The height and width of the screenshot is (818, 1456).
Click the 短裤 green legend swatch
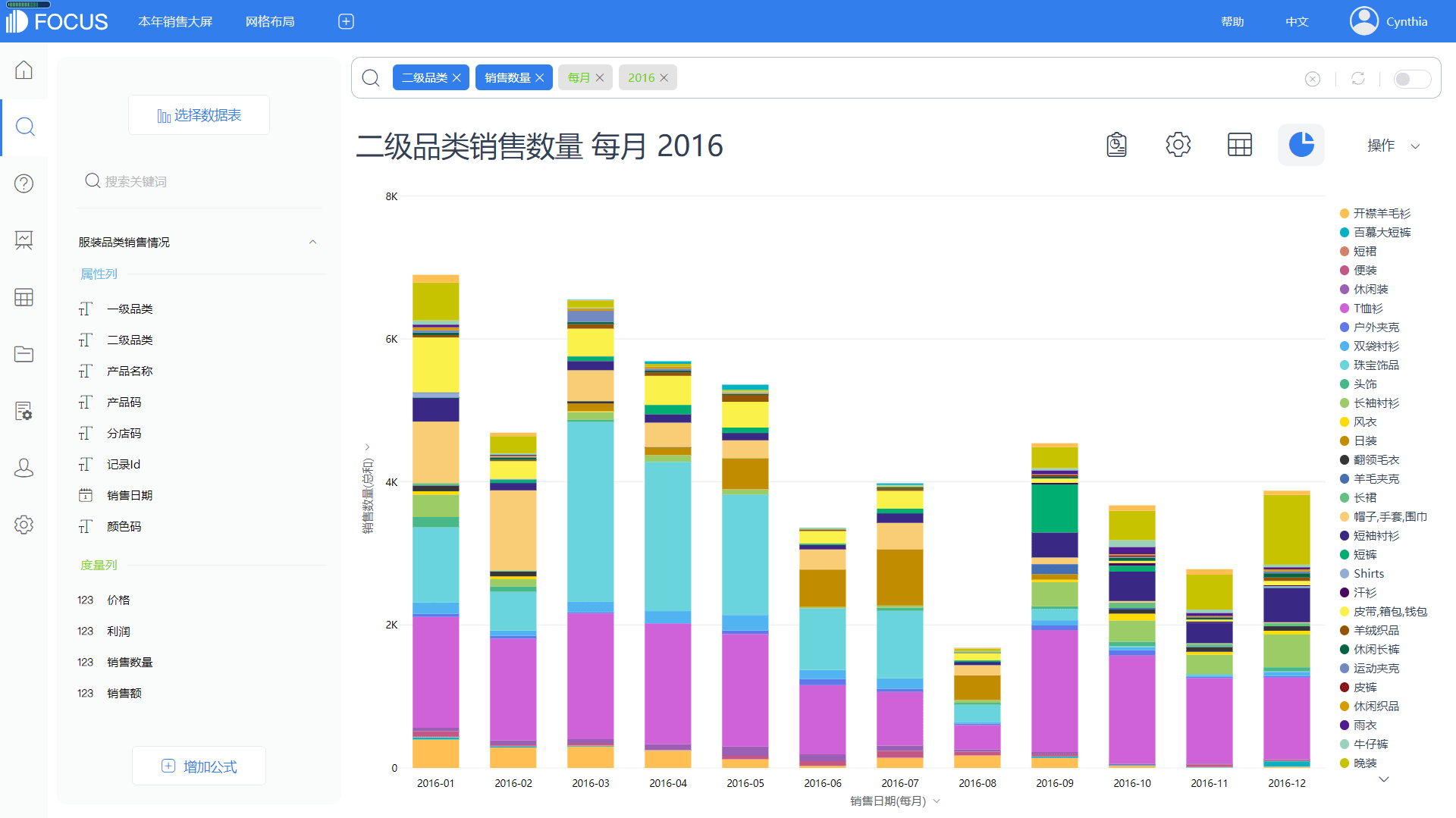(1345, 555)
